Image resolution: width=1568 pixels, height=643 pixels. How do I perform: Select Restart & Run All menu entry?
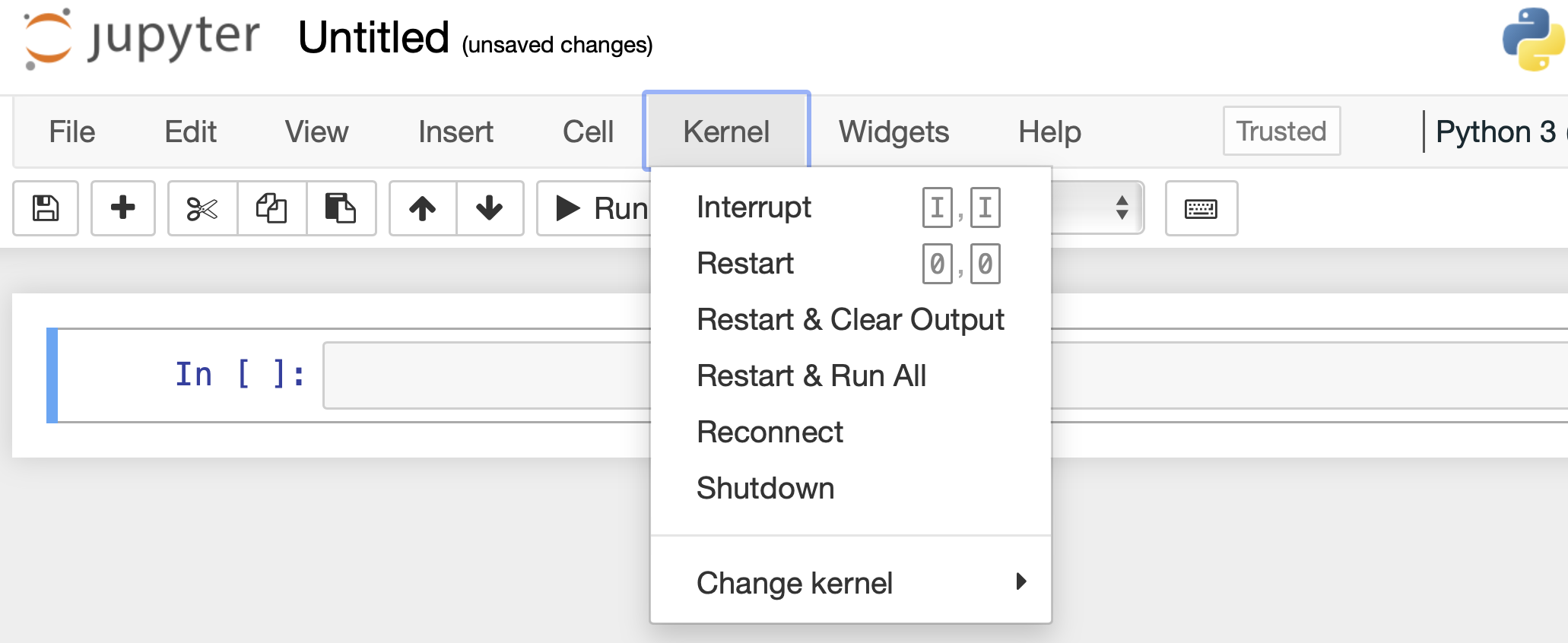(811, 376)
